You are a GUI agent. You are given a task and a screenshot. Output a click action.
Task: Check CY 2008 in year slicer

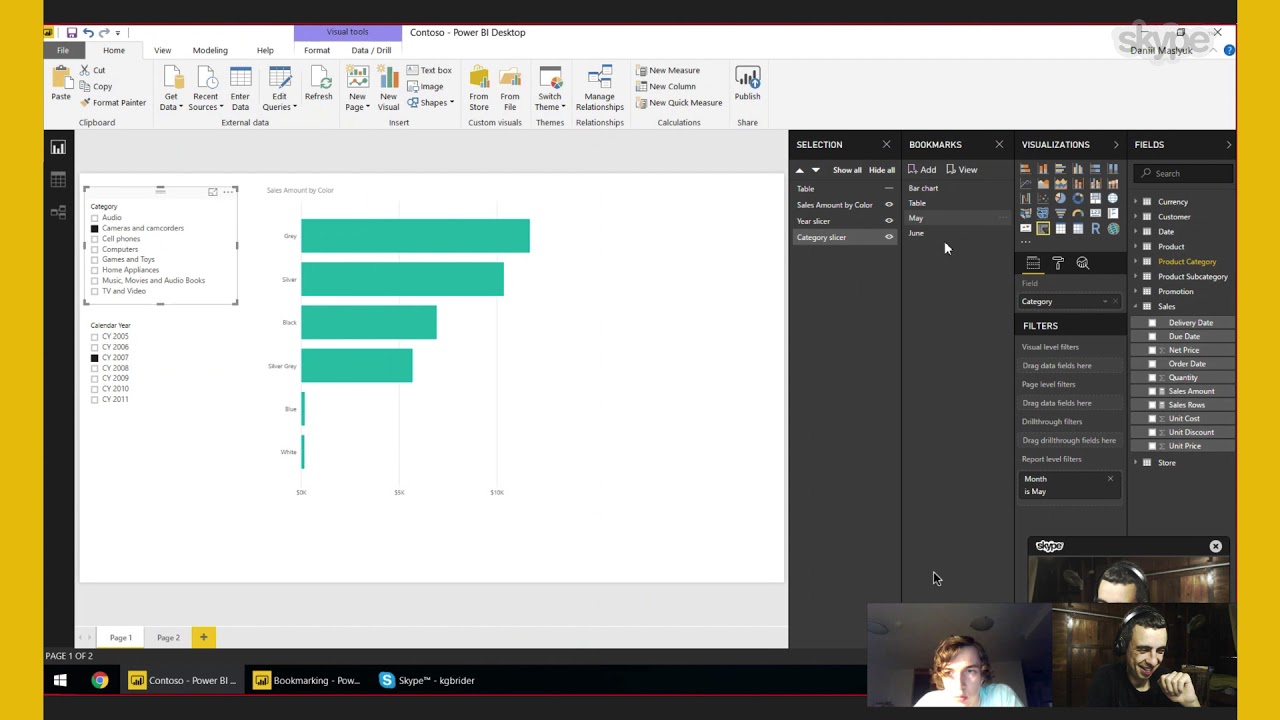[95, 368]
